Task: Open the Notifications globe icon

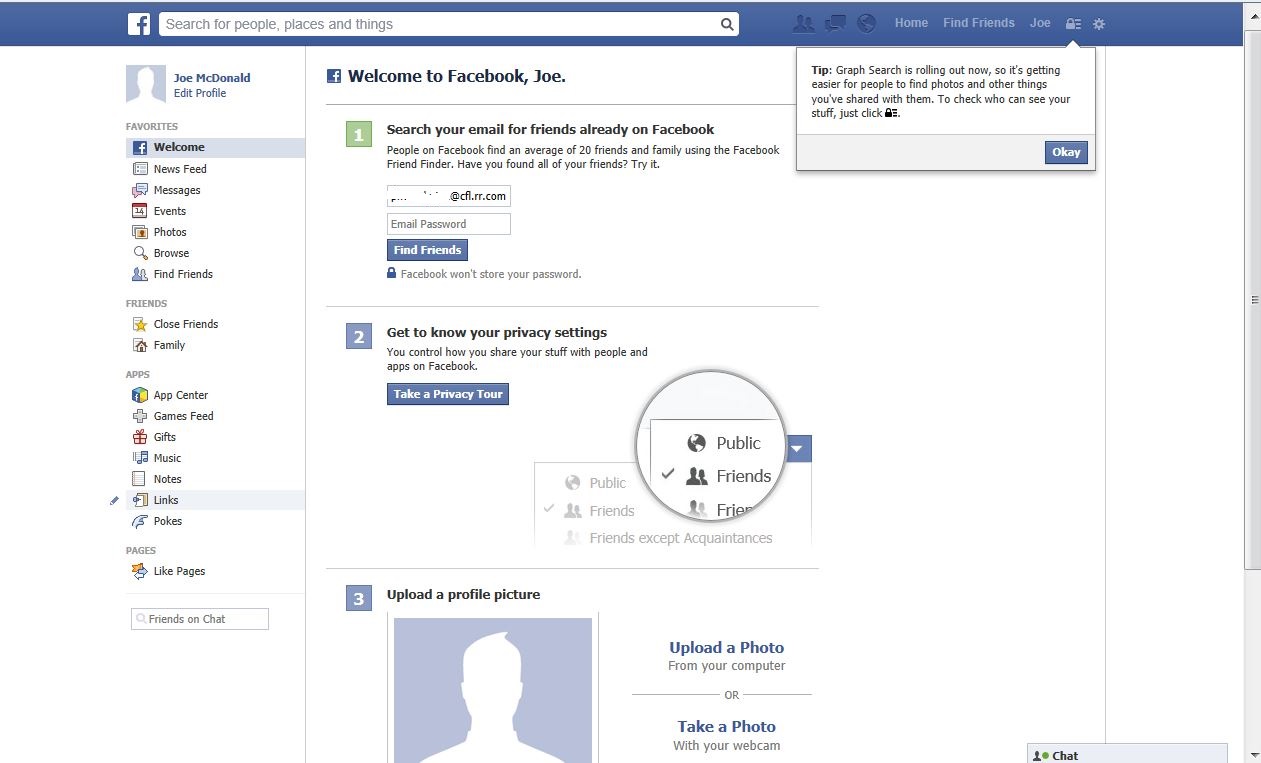Action: (866, 23)
